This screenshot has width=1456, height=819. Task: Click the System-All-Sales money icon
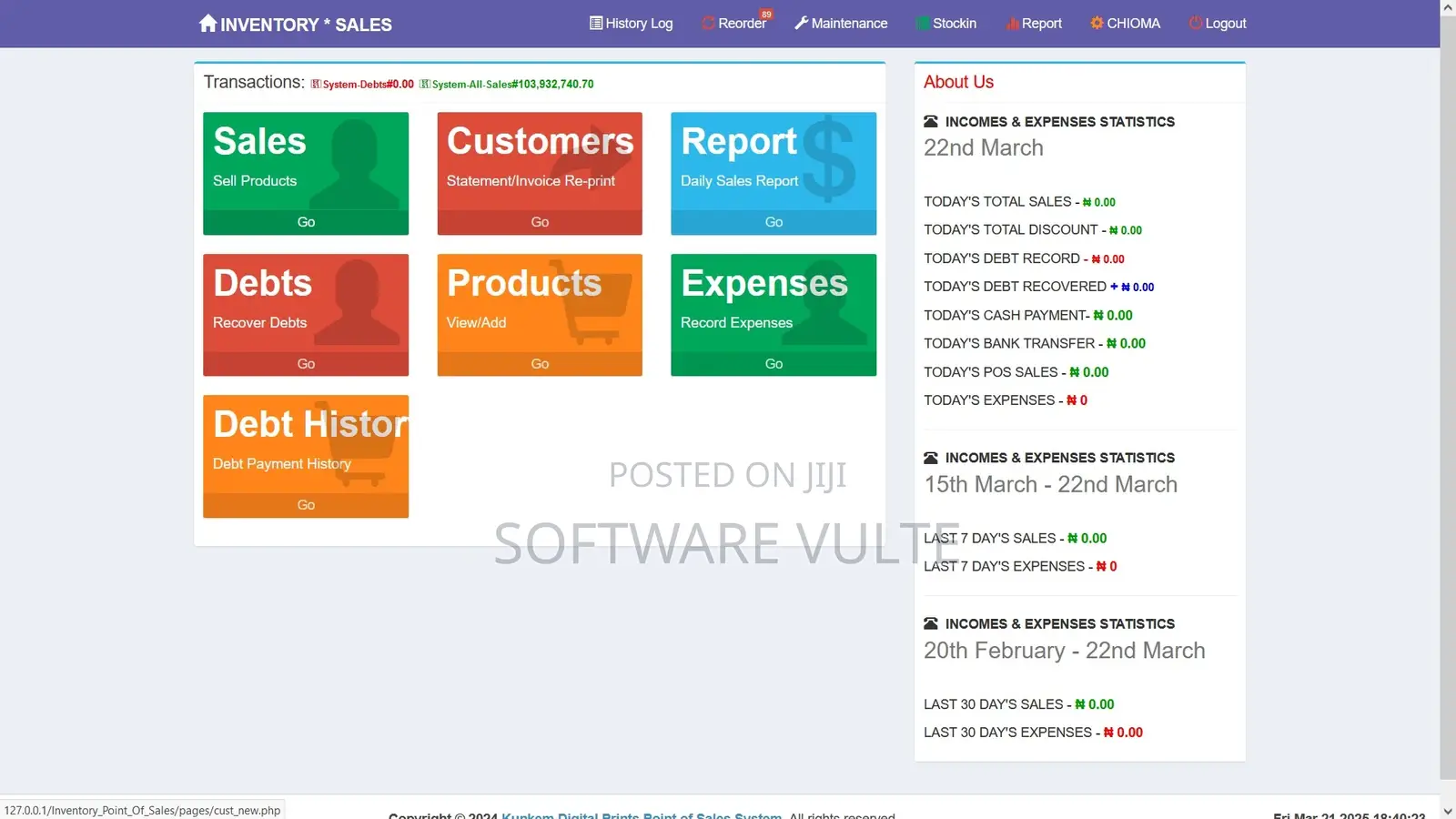(425, 84)
